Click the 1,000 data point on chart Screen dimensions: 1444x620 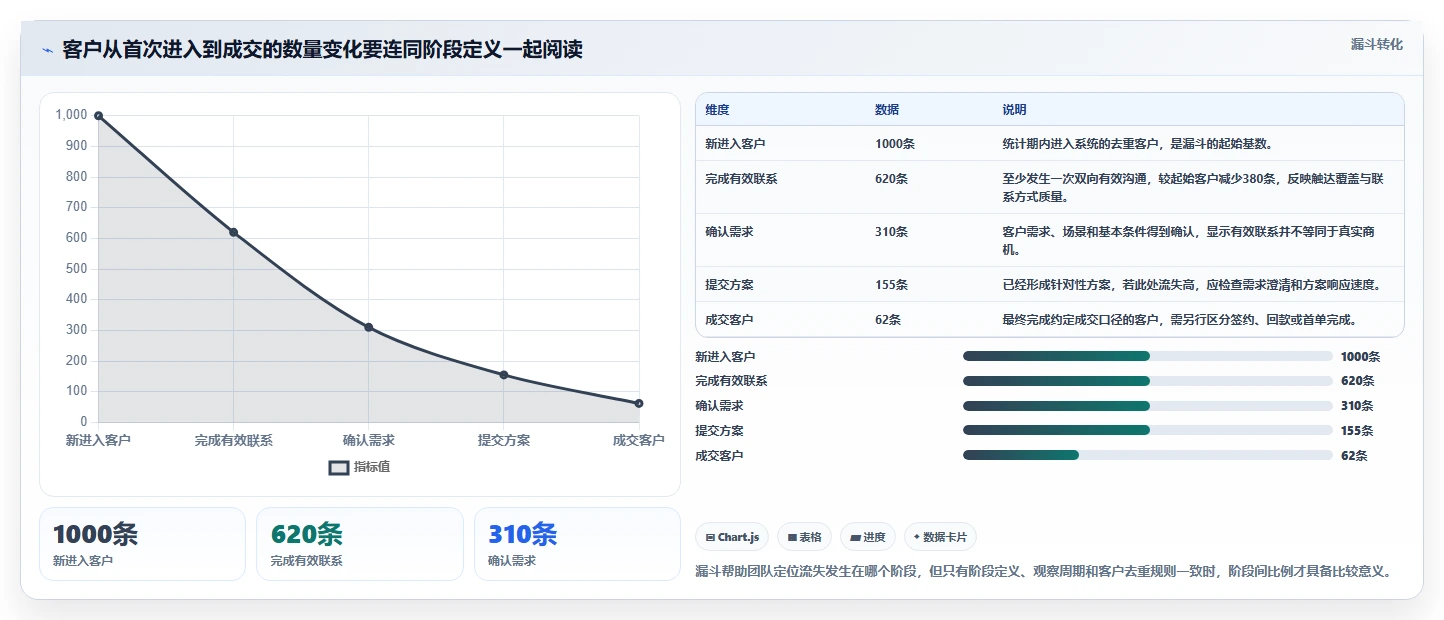[98, 116]
